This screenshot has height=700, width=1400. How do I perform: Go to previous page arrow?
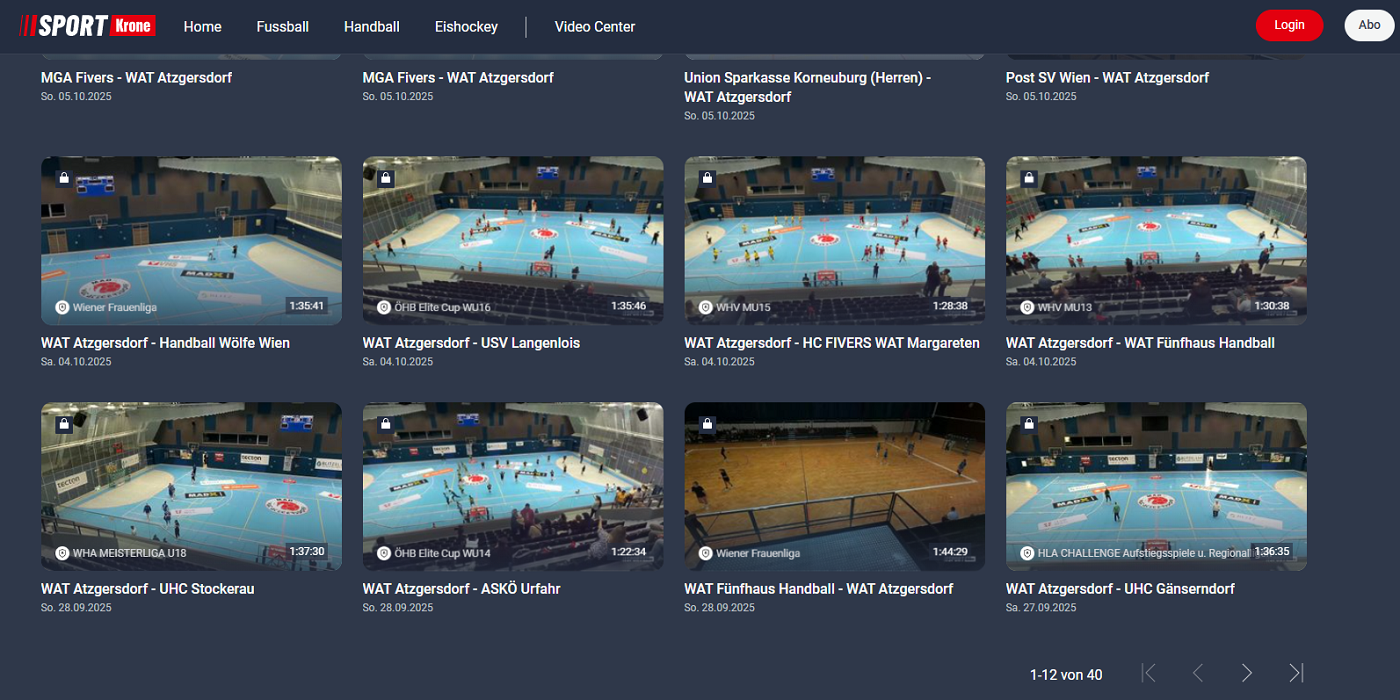[1197, 673]
